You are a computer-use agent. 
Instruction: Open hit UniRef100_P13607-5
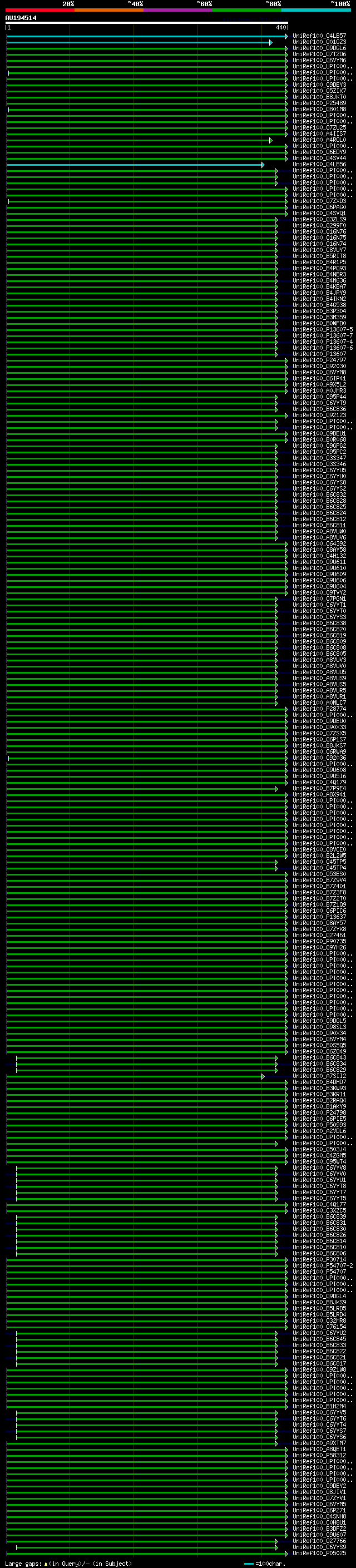pos(323,330)
